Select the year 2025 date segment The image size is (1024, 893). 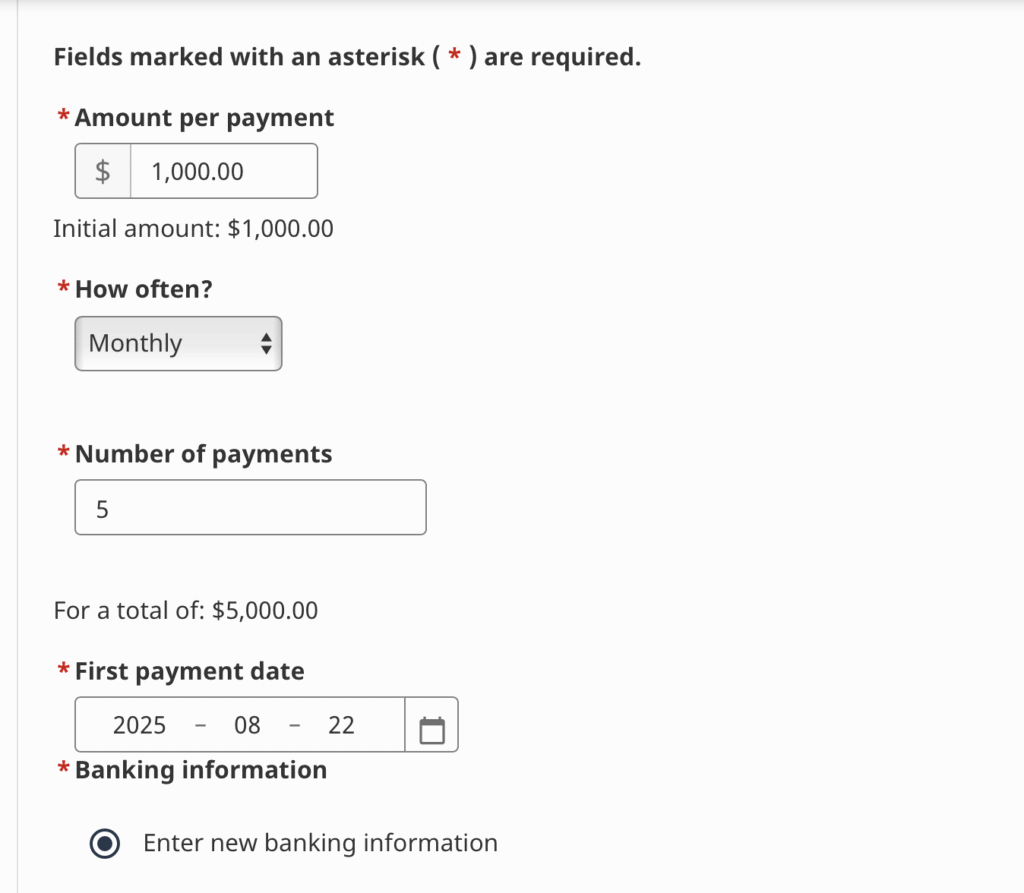(x=140, y=725)
